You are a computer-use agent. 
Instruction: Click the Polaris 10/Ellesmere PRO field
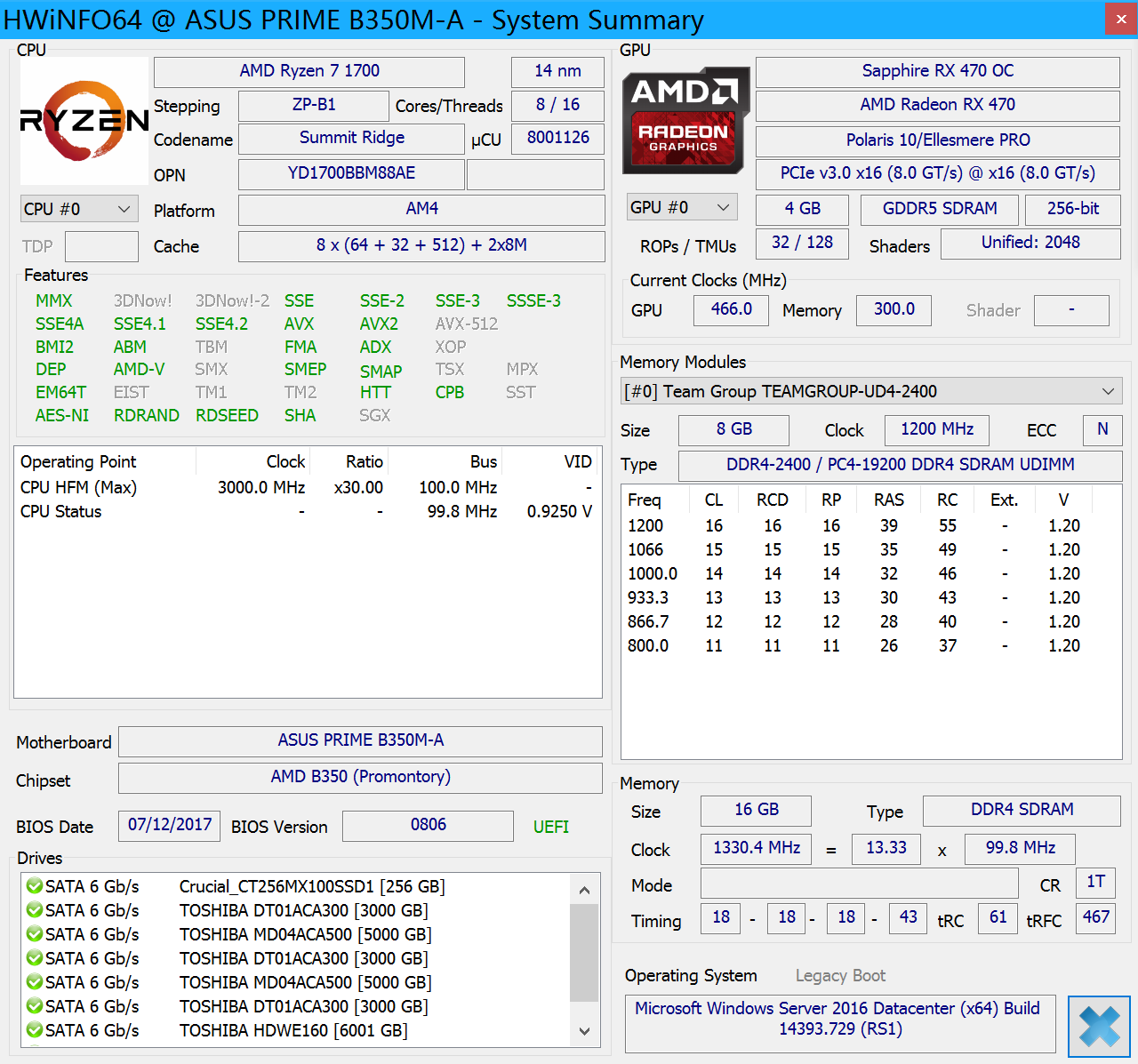coord(937,140)
